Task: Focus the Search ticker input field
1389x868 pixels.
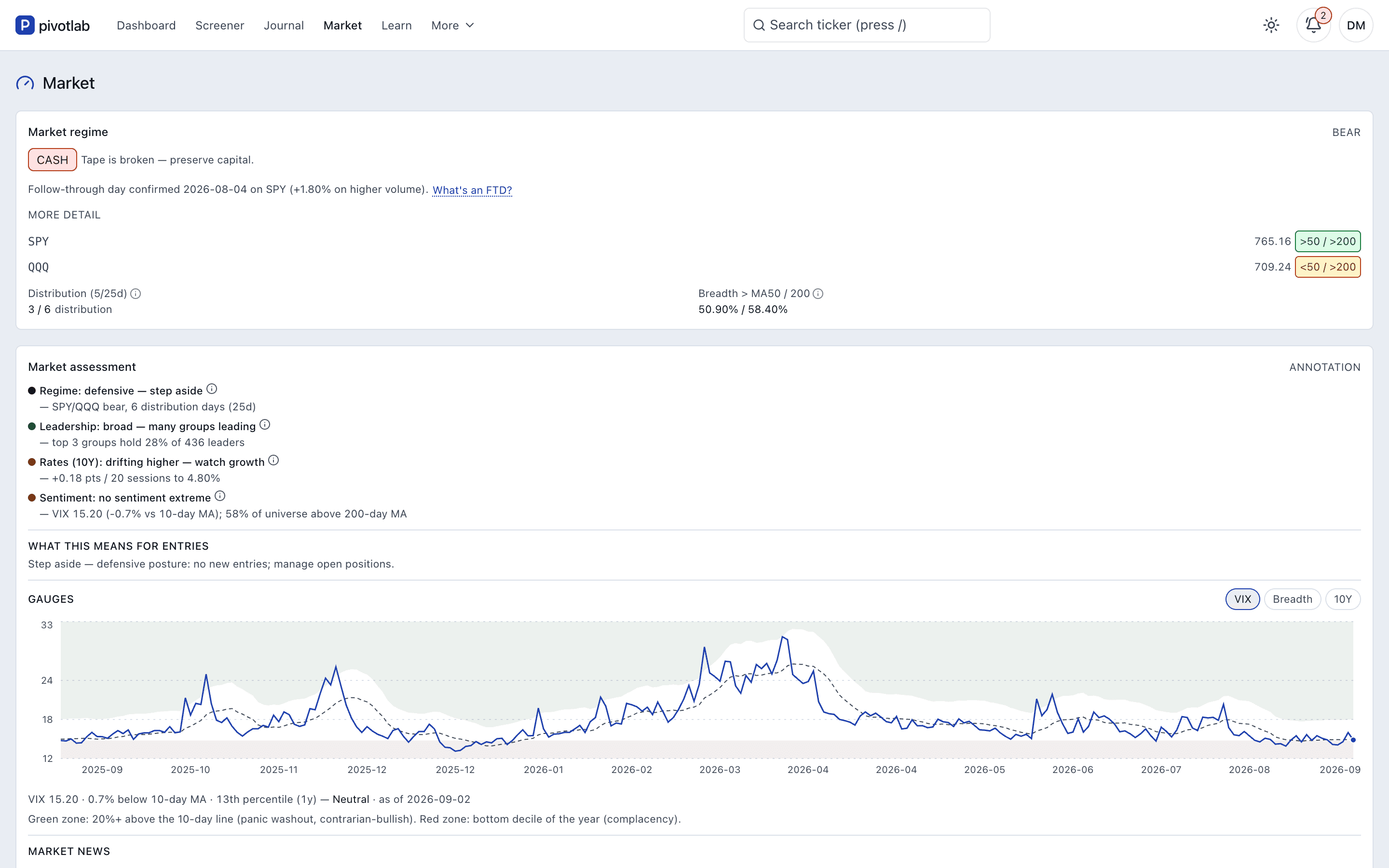Action: tap(867, 25)
